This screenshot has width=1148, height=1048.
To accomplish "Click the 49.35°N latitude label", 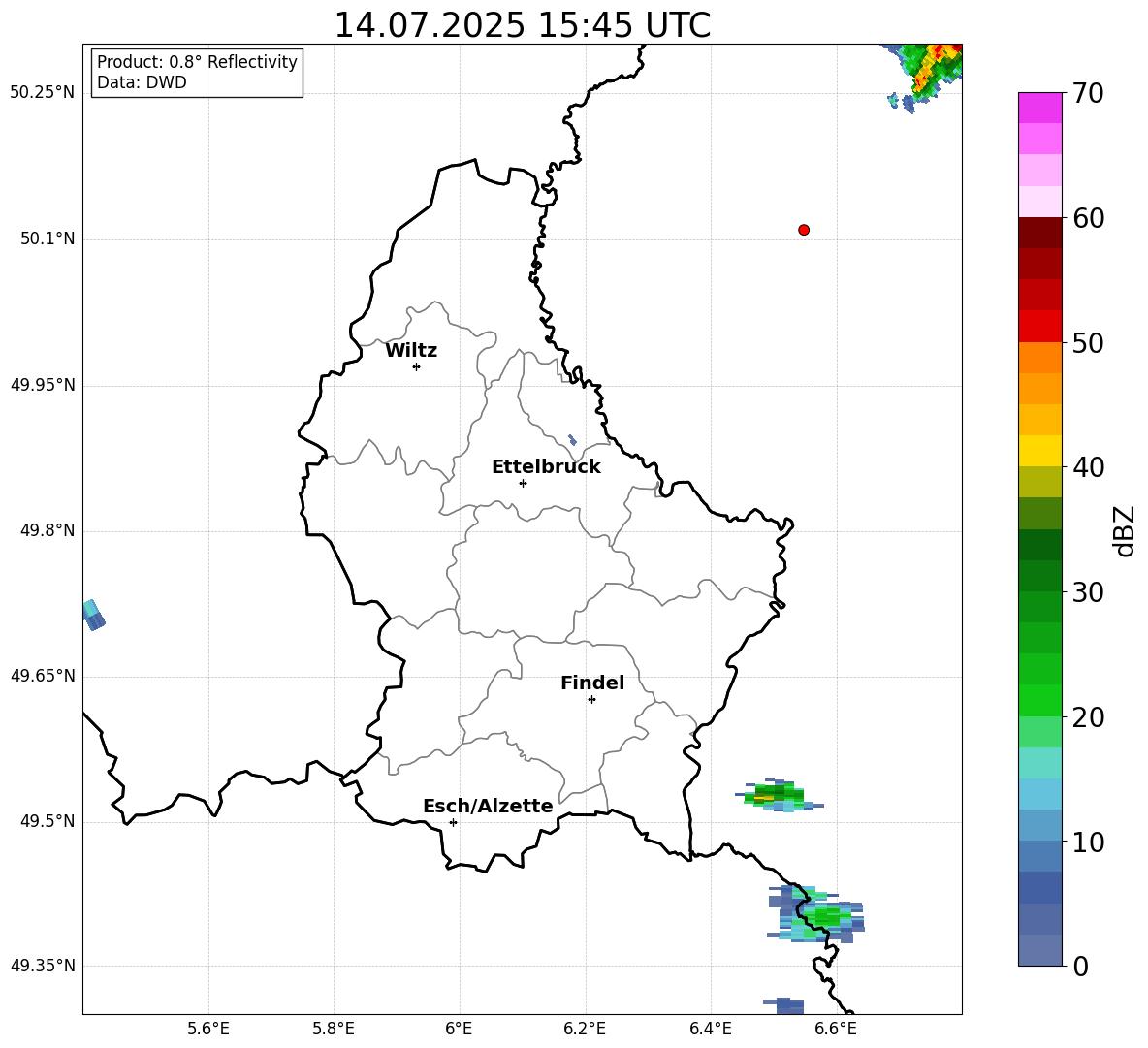I will [x=43, y=966].
